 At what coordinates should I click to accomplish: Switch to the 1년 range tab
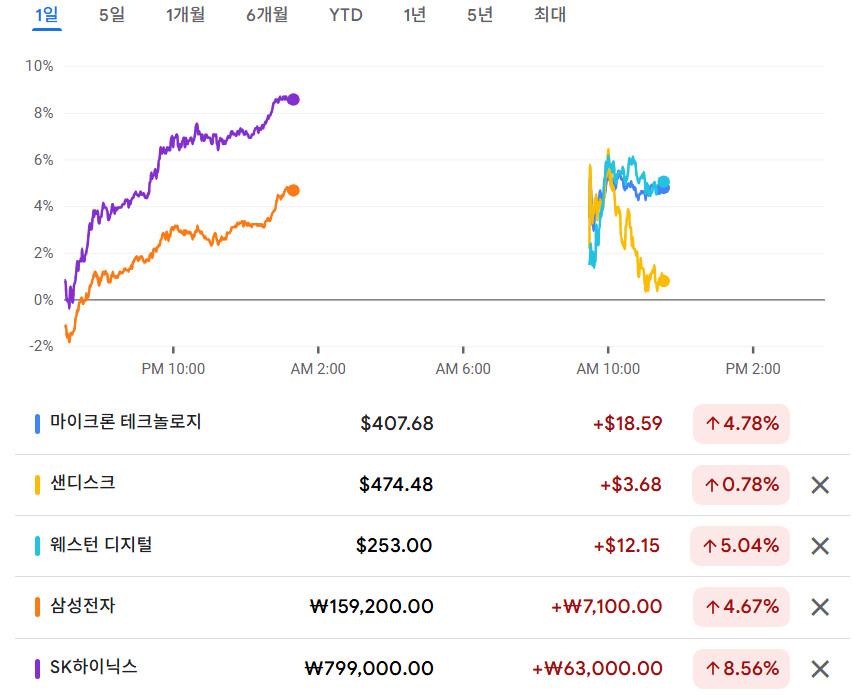click(414, 15)
